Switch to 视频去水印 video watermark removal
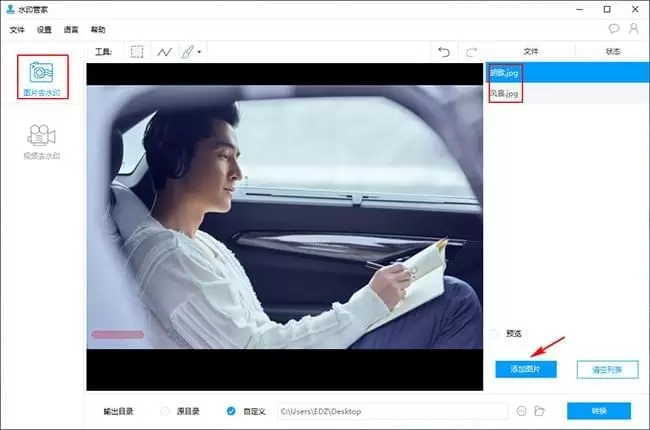Viewport: 650px width, 430px height. tap(42, 141)
